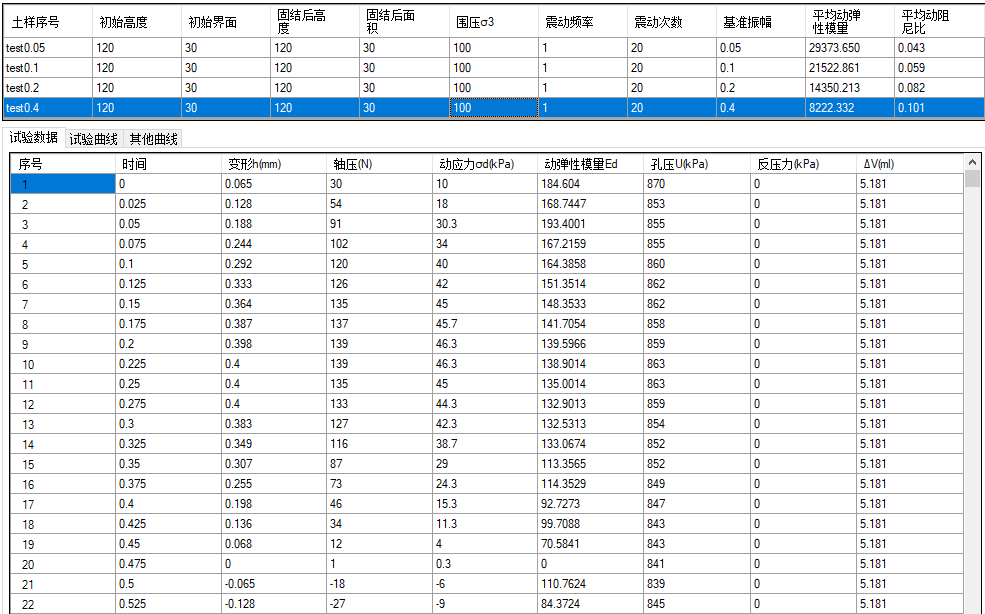Select the 试验数据 tab
The width and height of the screenshot is (985, 614).
point(33,138)
